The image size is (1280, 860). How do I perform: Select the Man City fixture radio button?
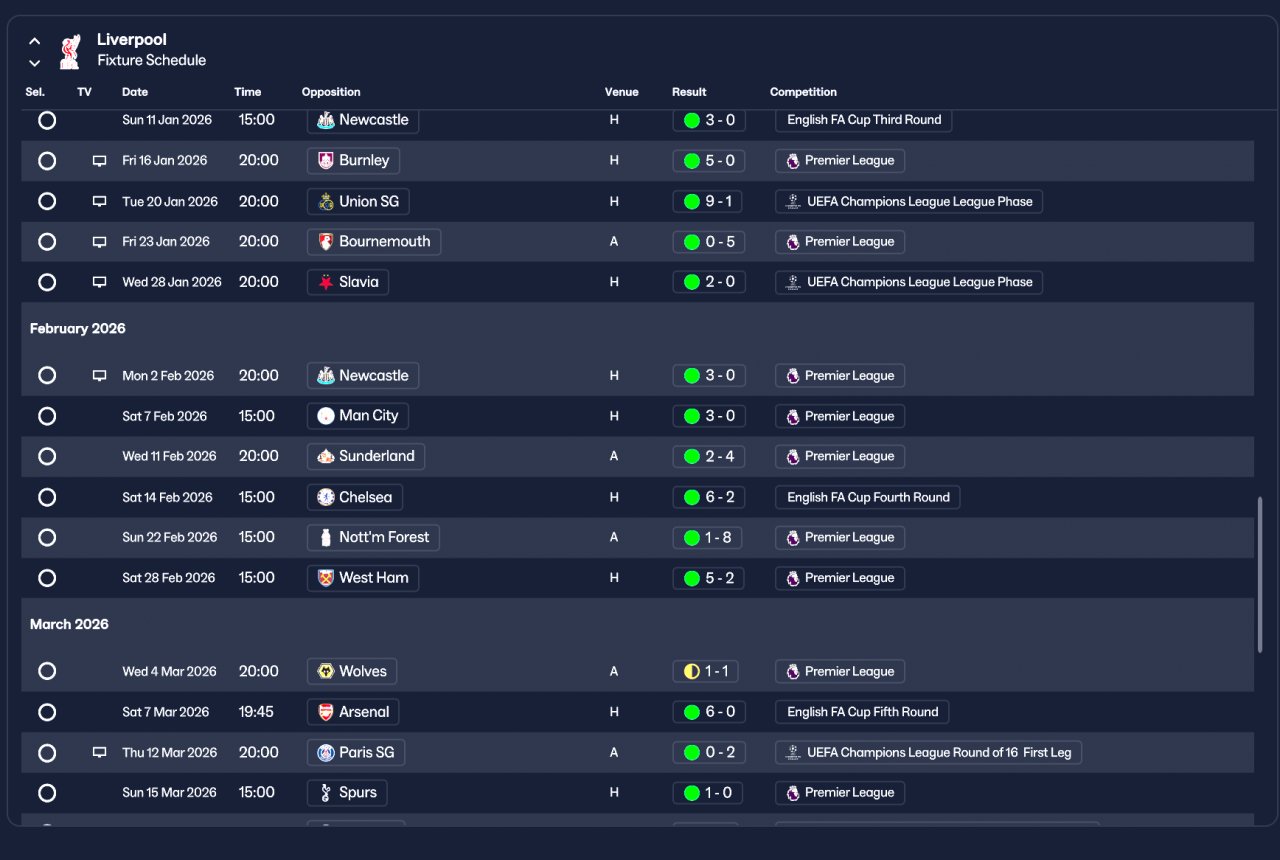47,416
